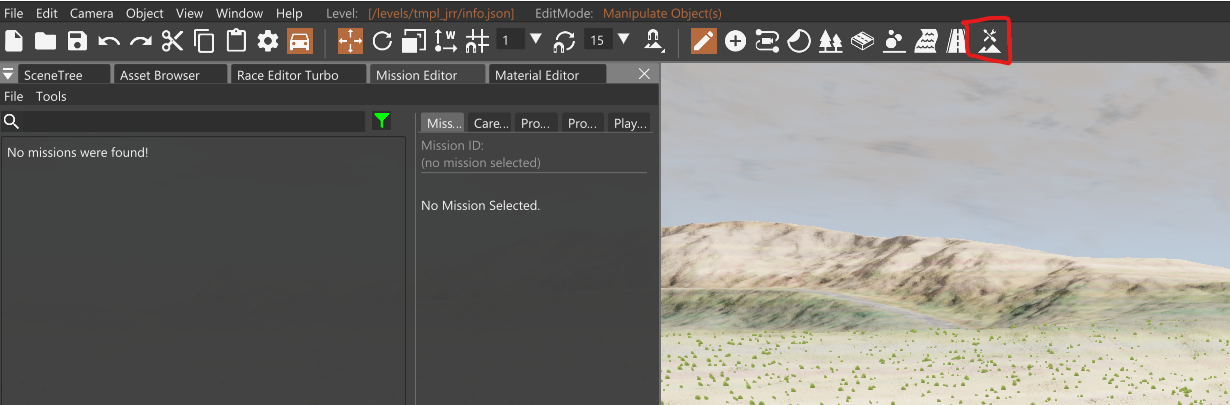Click the rotation snap value field showing 15

(597, 41)
